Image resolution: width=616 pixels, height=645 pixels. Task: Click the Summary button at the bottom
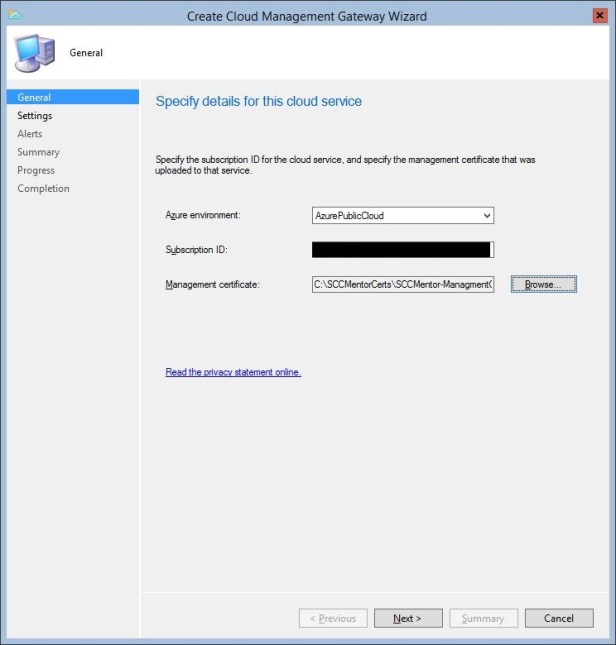tap(484, 618)
